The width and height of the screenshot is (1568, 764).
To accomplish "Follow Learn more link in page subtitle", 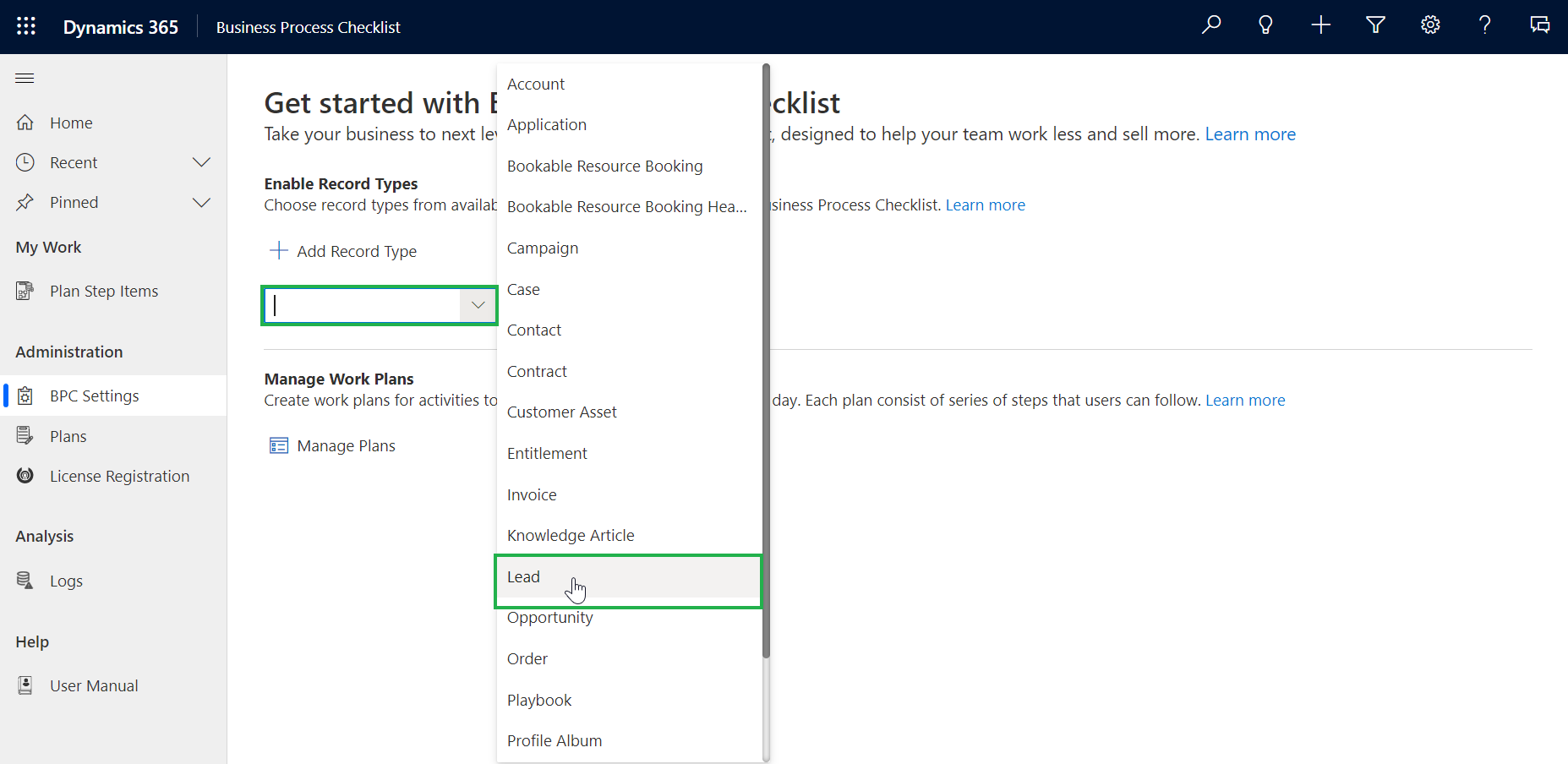I will tap(1250, 134).
